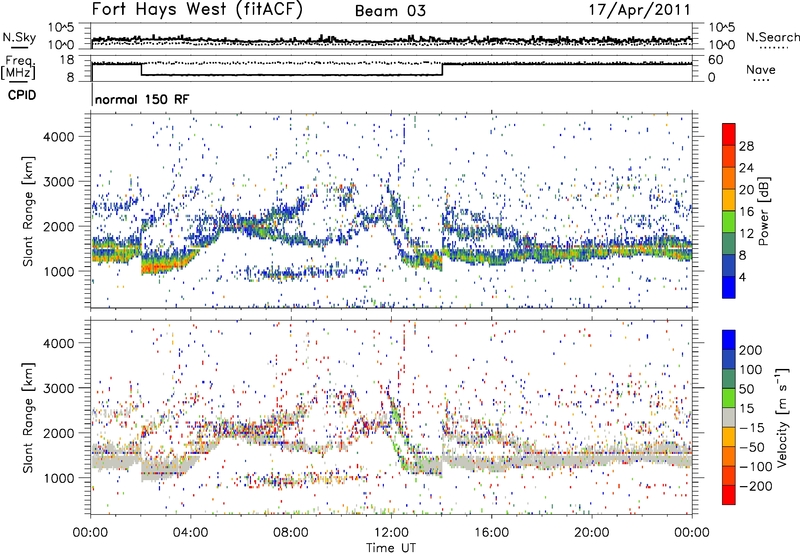Click the date '17/Apr/2011'
The image size is (800, 554).
click(640, 10)
